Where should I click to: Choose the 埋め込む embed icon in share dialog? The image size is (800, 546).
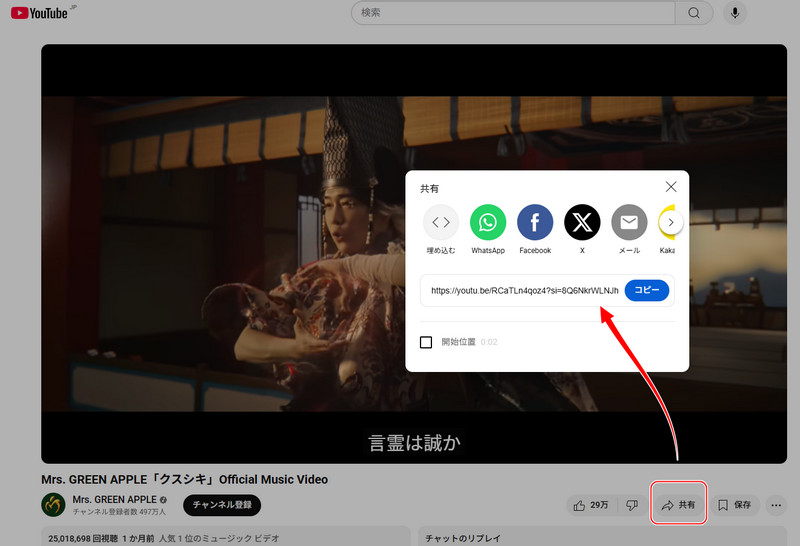click(441, 222)
